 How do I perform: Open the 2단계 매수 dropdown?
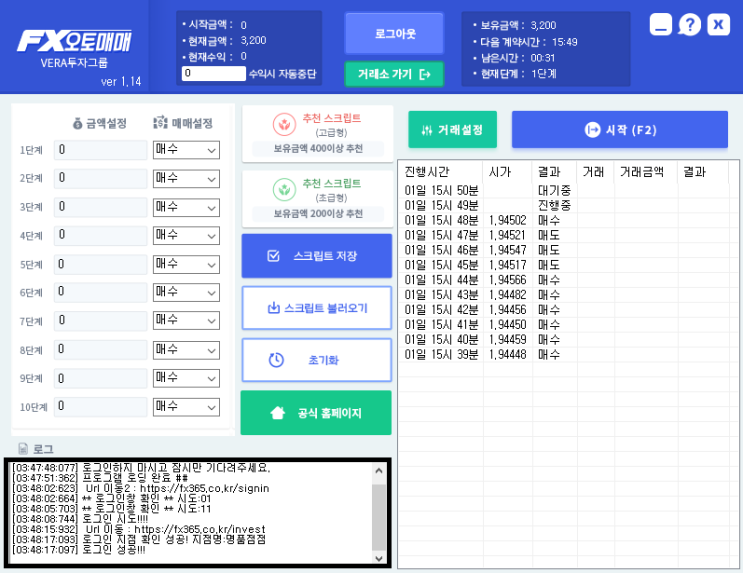(186, 179)
